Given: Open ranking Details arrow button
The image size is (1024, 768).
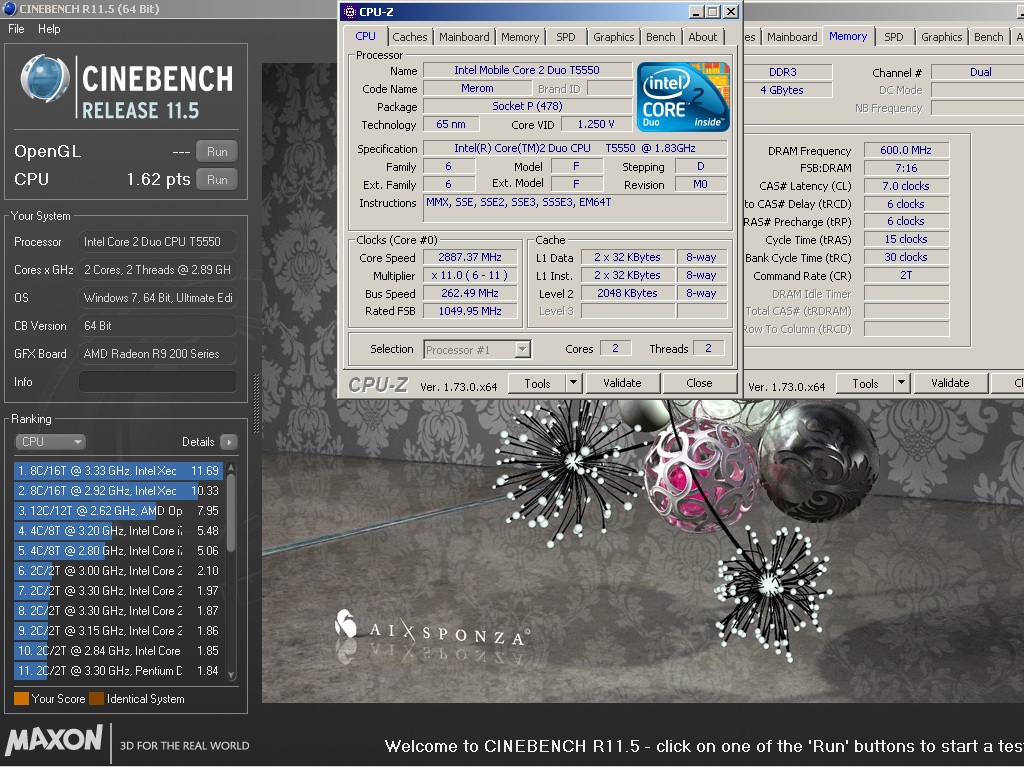Looking at the screenshot, I should tap(229, 442).
